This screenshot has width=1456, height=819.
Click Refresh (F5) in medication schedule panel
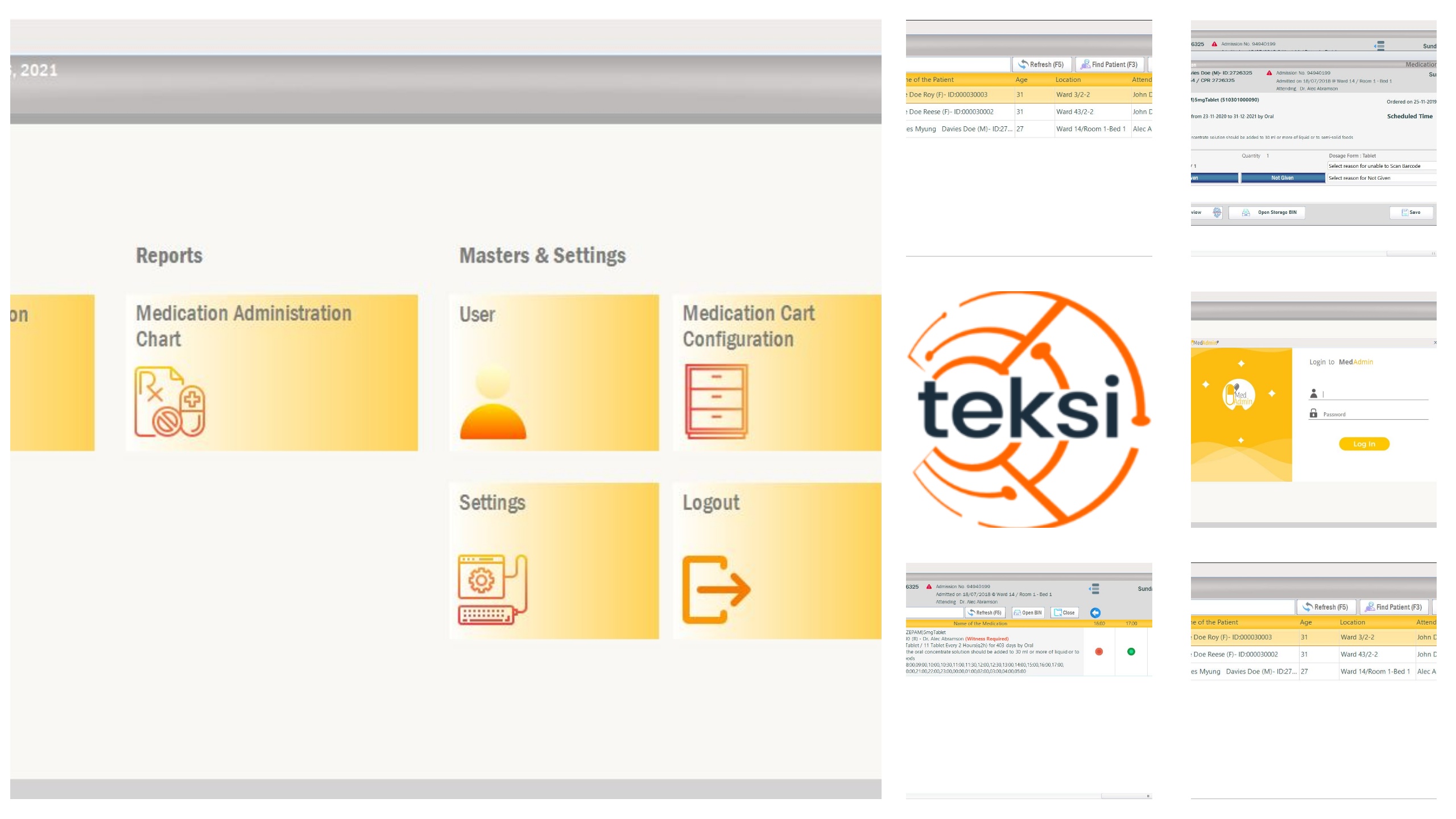coord(985,613)
